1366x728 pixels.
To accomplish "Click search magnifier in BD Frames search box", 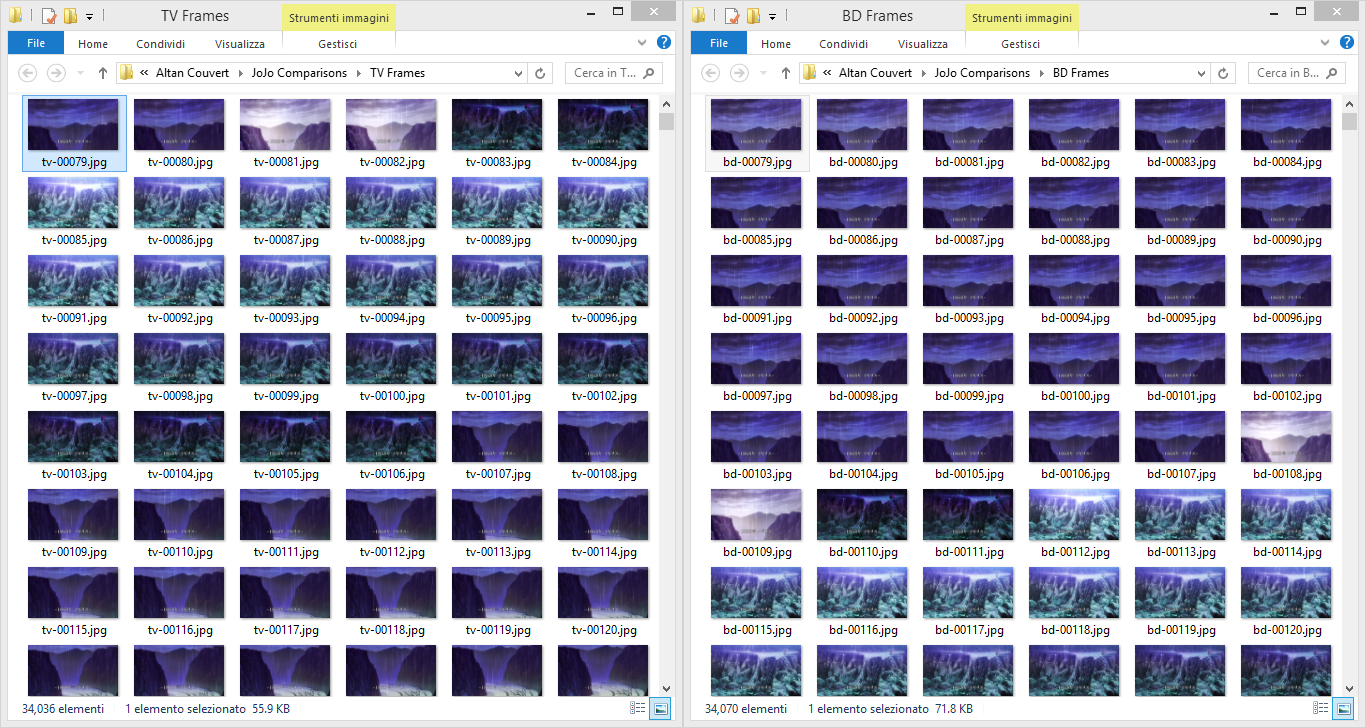I will coord(1331,73).
